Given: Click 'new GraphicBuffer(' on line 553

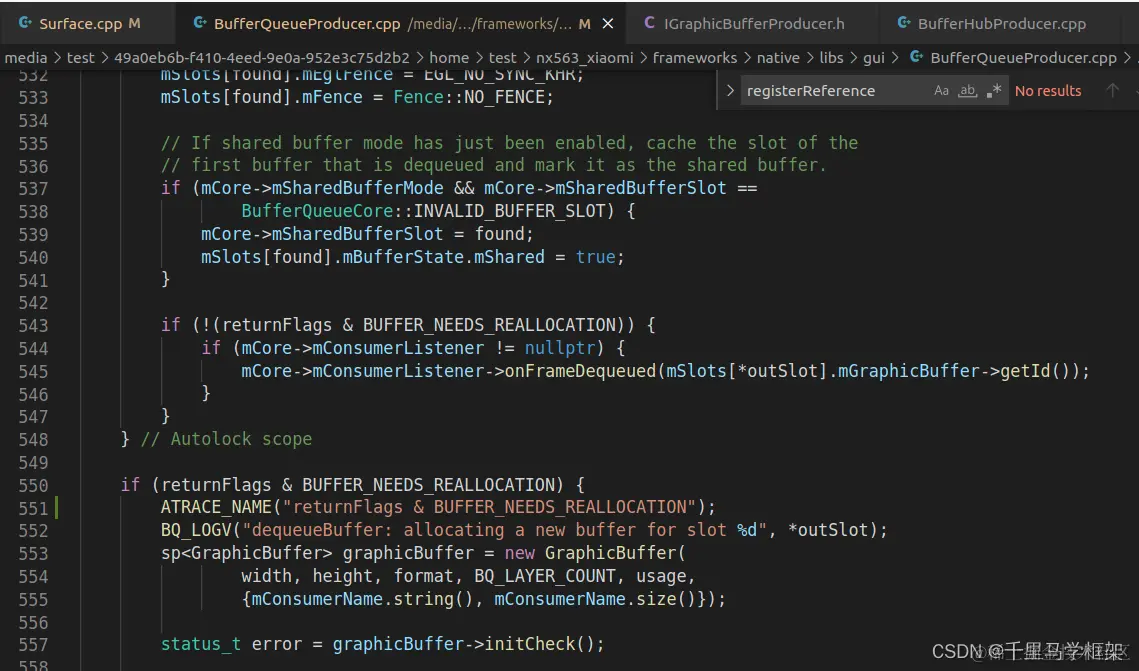Looking at the screenshot, I should tap(595, 553).
